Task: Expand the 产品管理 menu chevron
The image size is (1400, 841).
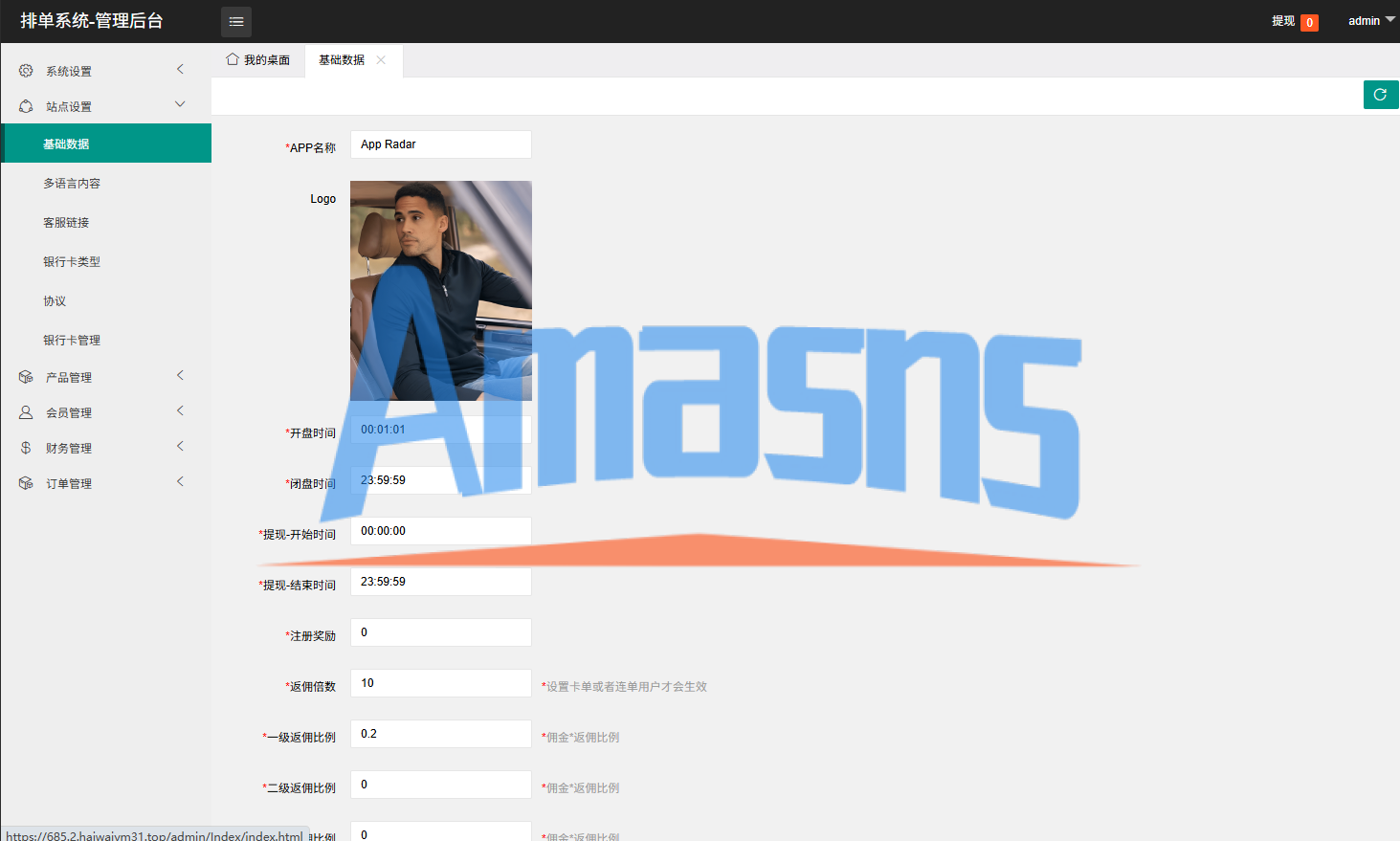Action: click(180, 375)
